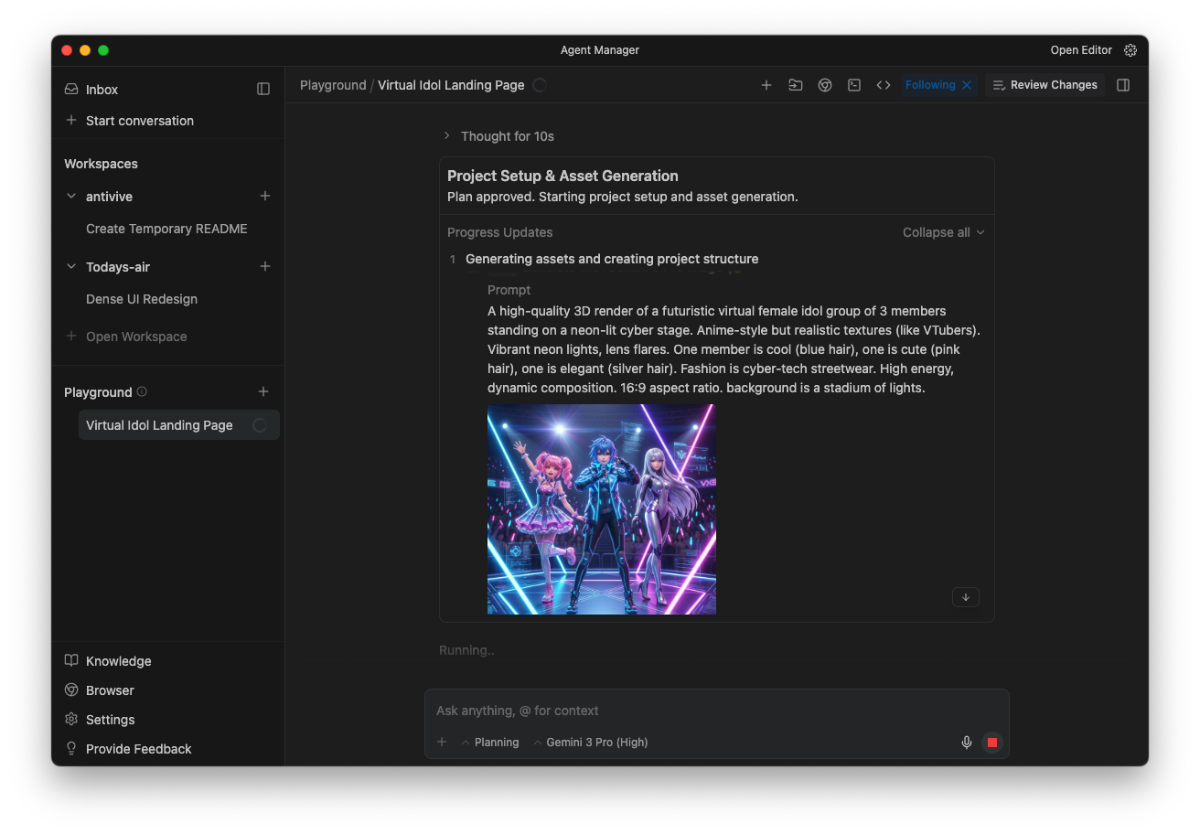
Task: Open the terminal icon in the top toolbar
Action: 854,85
